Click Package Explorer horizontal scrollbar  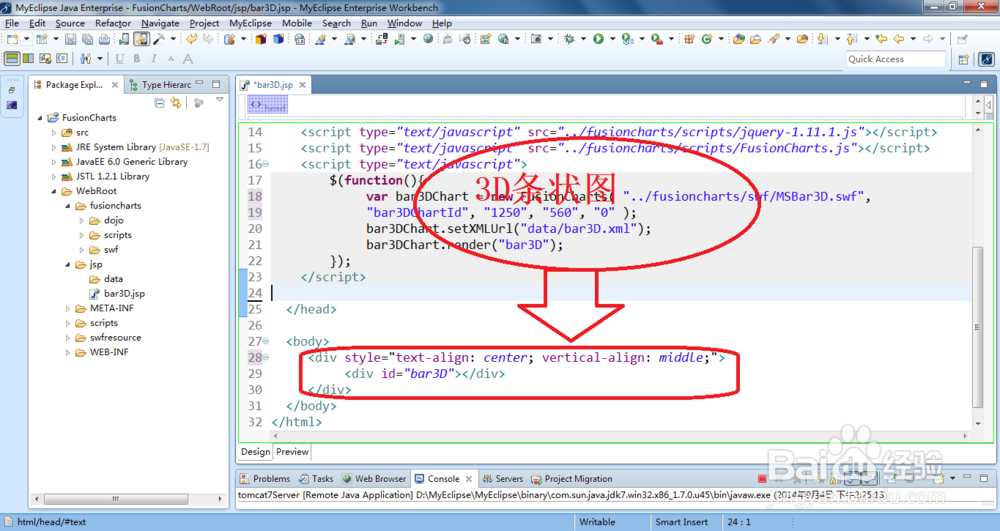115,498
